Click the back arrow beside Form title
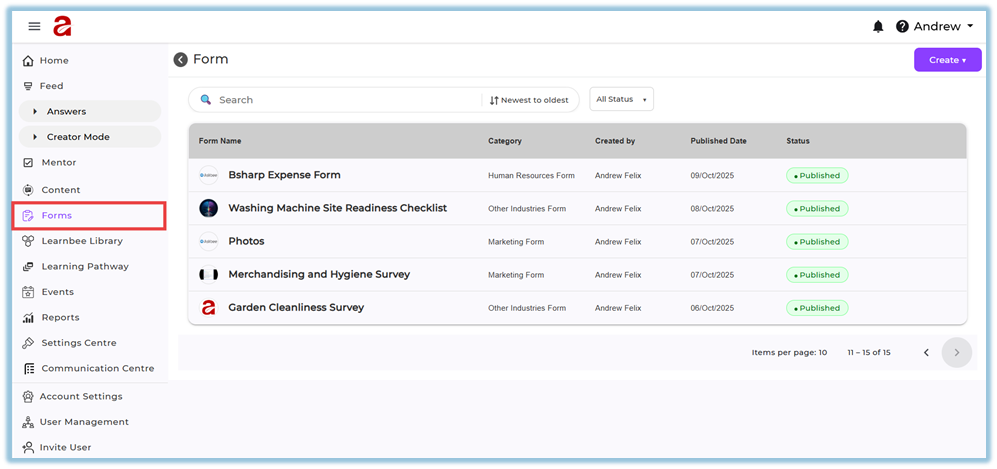The height and width of the screenshot is (469, 997). point(181,60)
